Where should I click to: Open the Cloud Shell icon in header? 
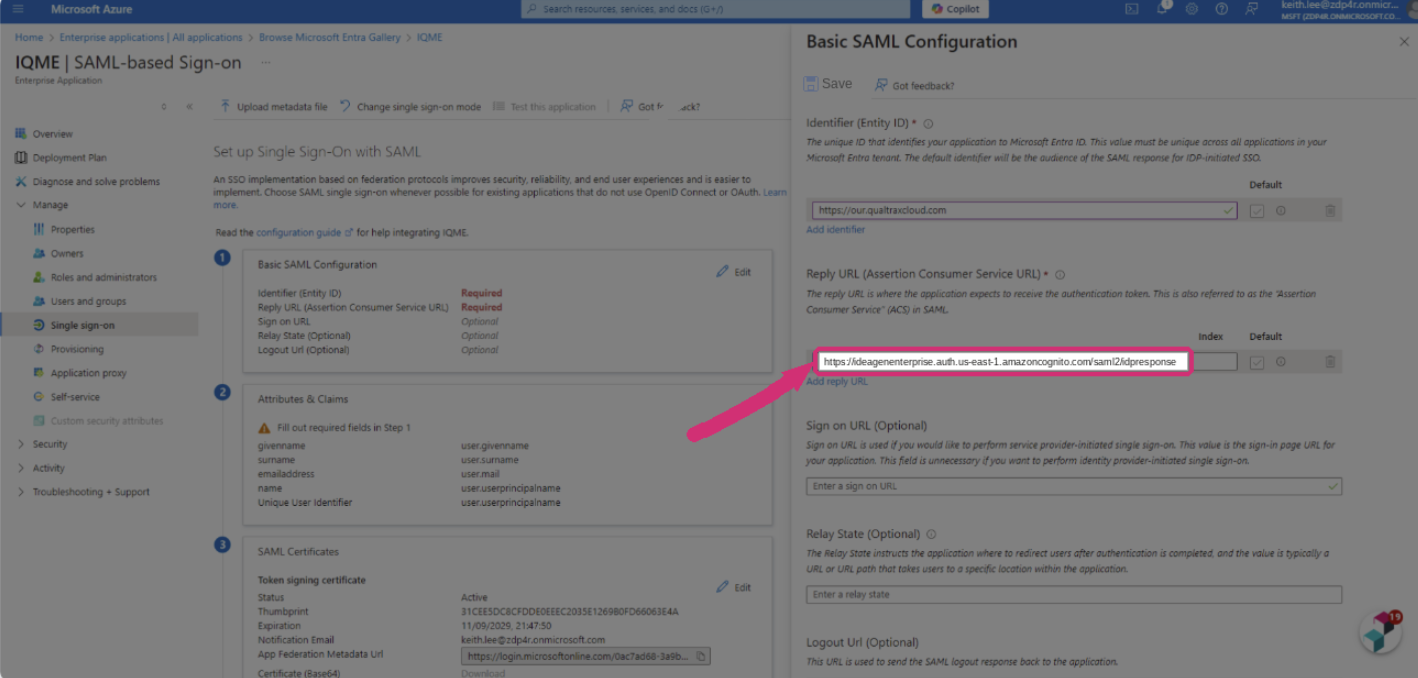point(1132,9)
